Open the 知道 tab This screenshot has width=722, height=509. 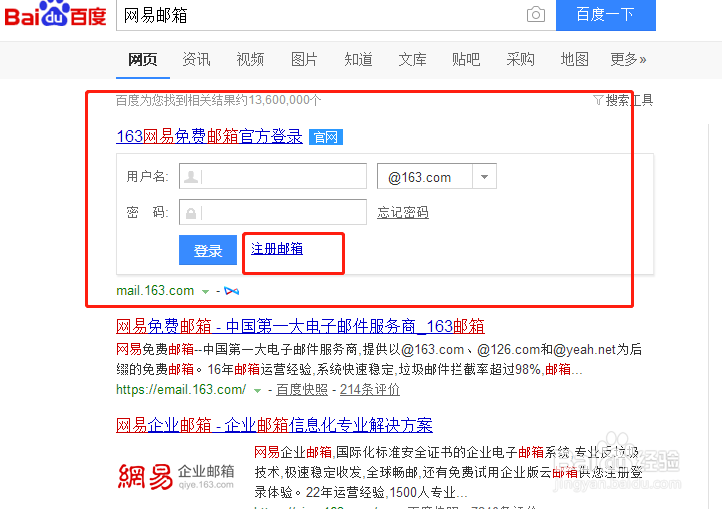click(358, 59)
